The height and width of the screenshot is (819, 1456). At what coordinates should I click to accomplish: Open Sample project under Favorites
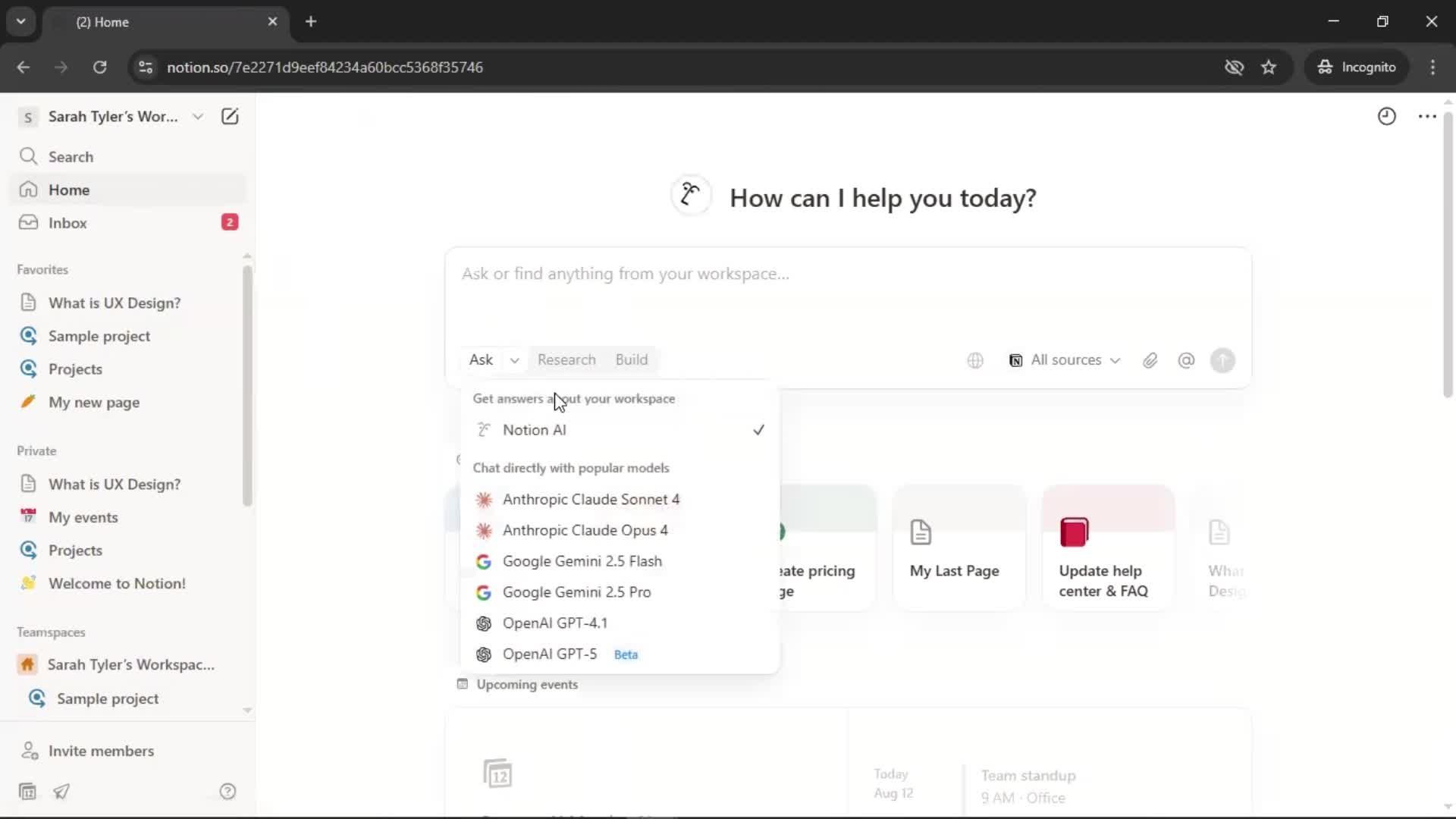127,336
